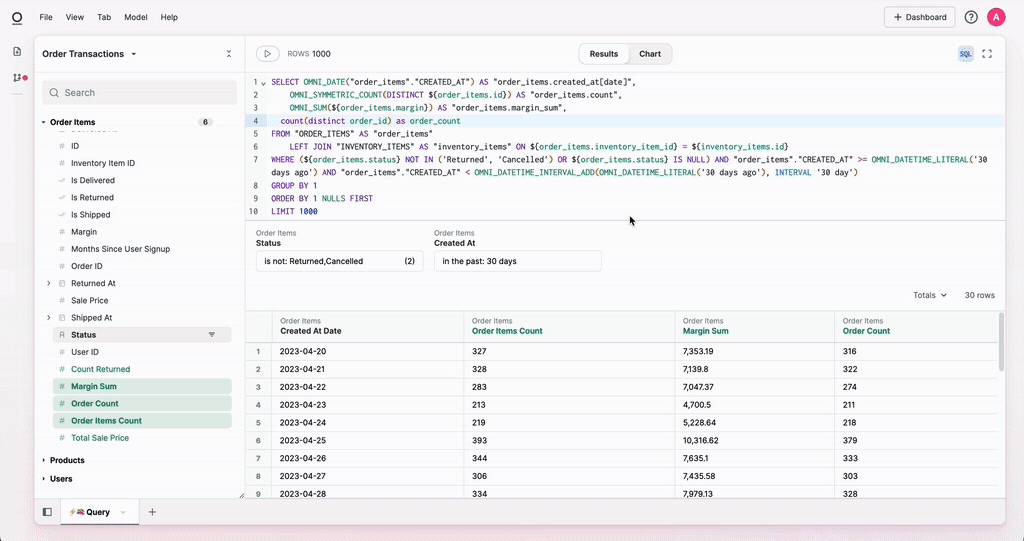Screen dimensions: 1024x541
Task: Open the Help menu
Action: click(x=169, y=17)
